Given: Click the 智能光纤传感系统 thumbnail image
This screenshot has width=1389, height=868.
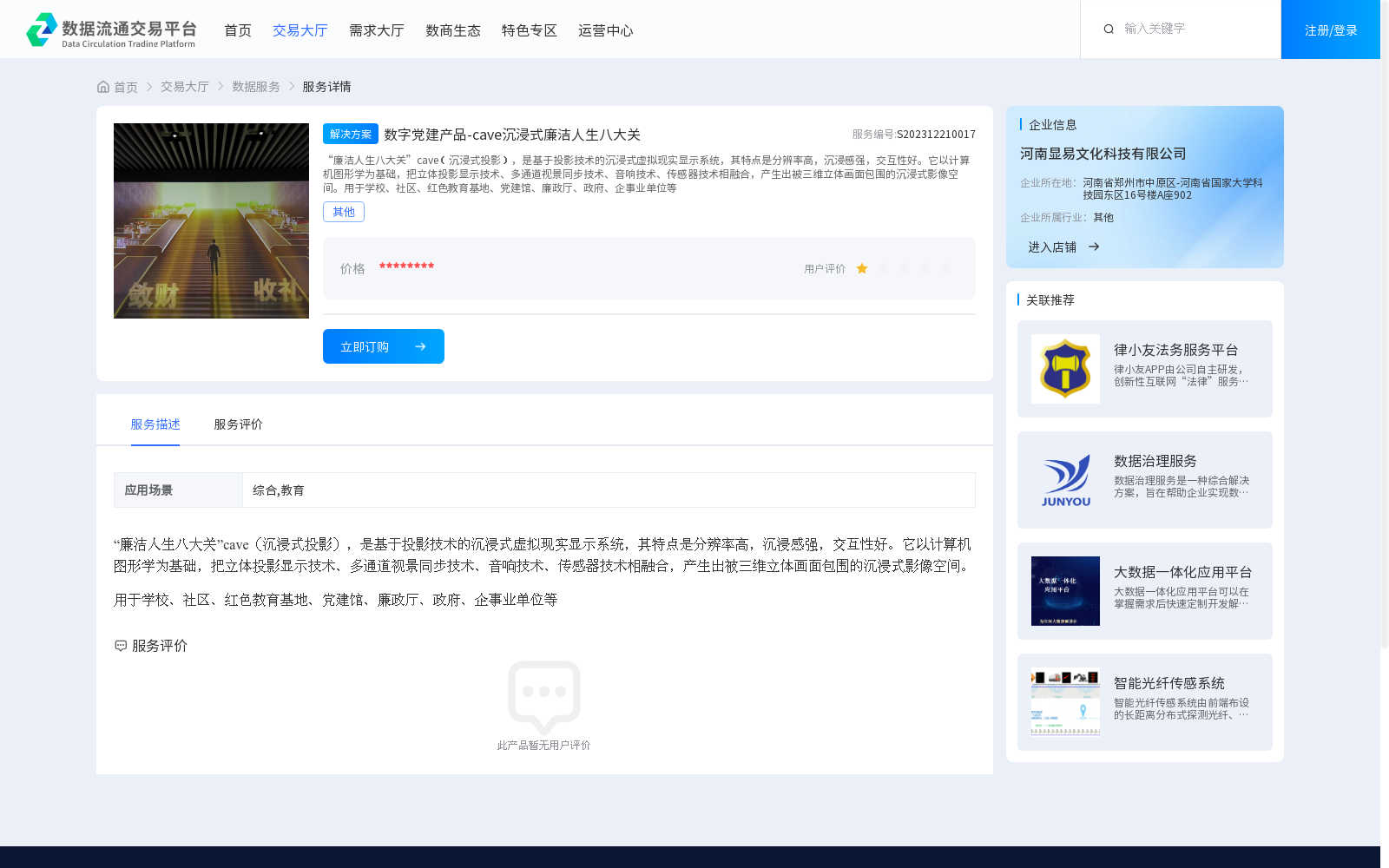Looking at the screenshot, I should 1065,702.
